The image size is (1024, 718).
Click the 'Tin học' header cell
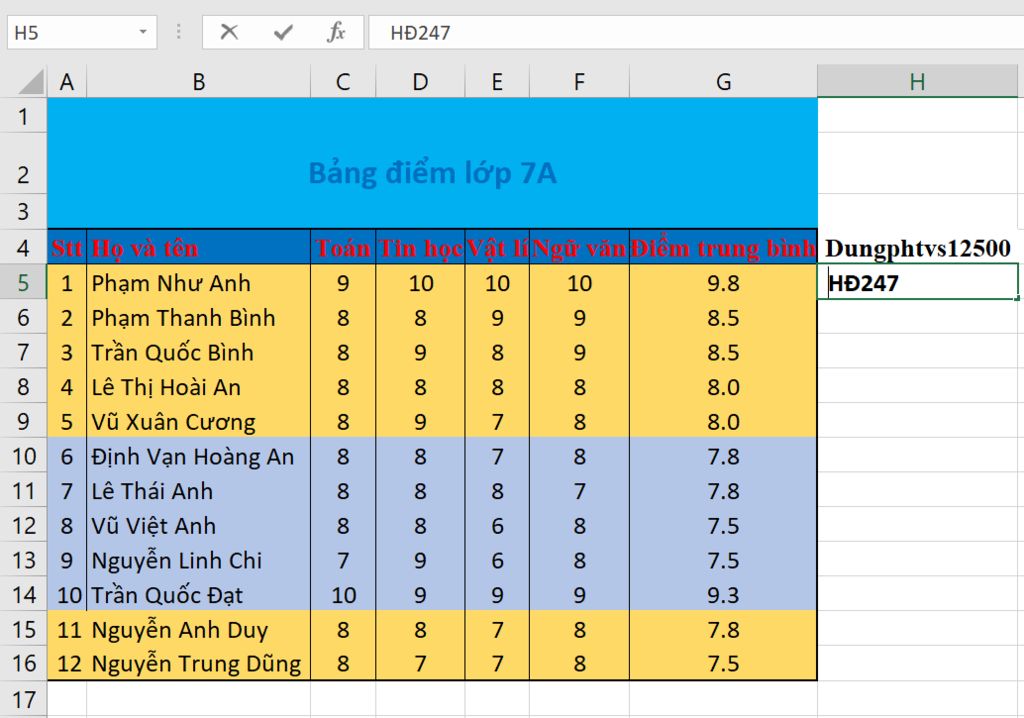420,248
